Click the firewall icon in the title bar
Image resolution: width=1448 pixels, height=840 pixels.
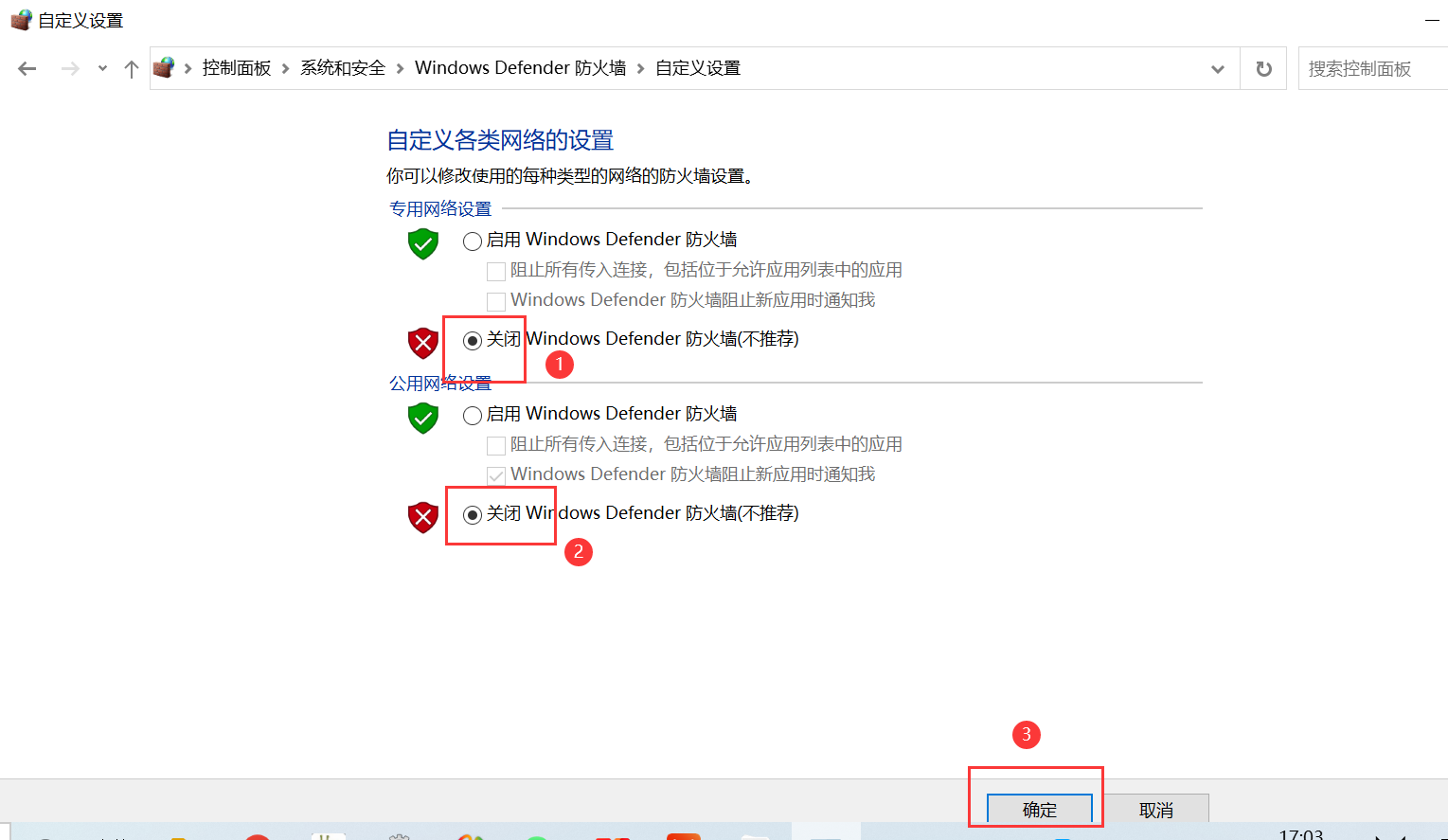[21, 20]
